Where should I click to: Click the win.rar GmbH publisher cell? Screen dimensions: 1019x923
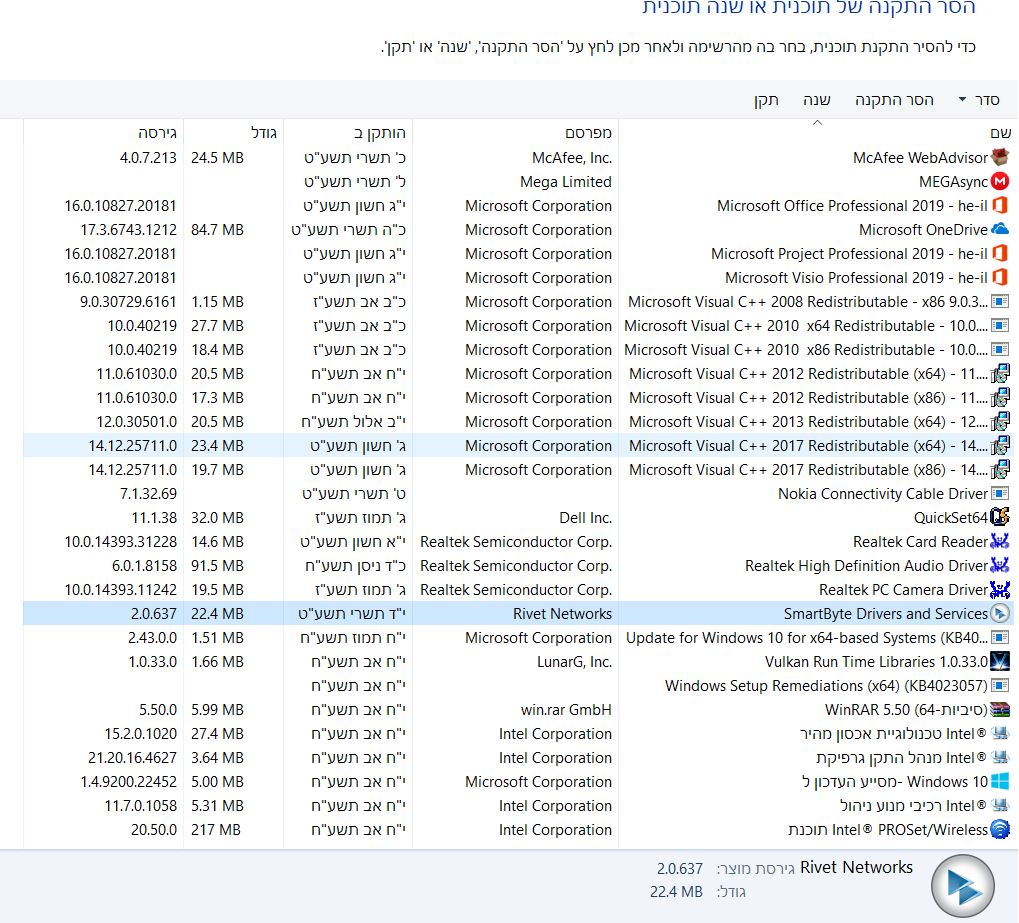tap(566, 710)
